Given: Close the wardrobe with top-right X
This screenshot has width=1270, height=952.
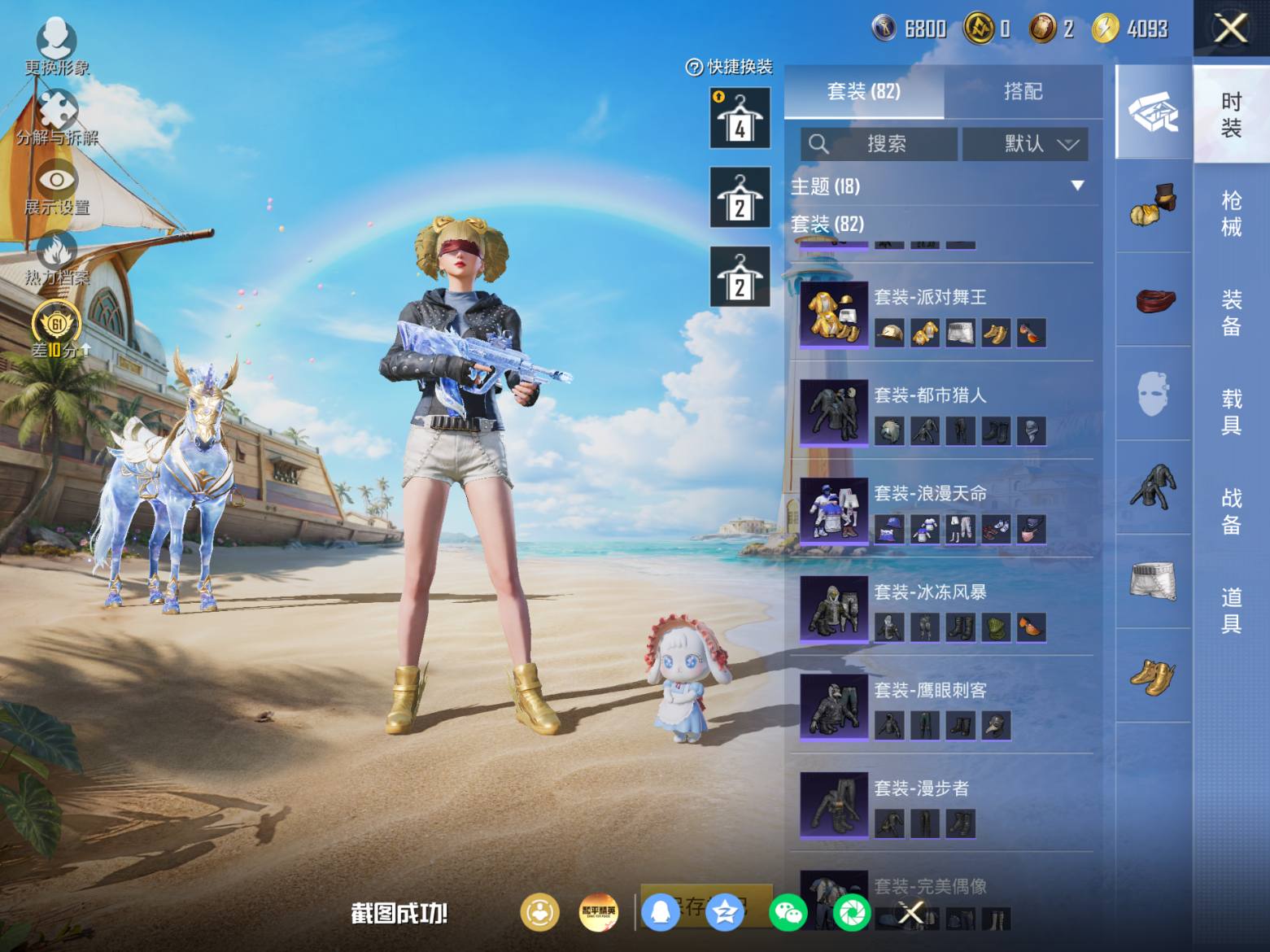Looking at the screenshot, I should click(1231, 28).
